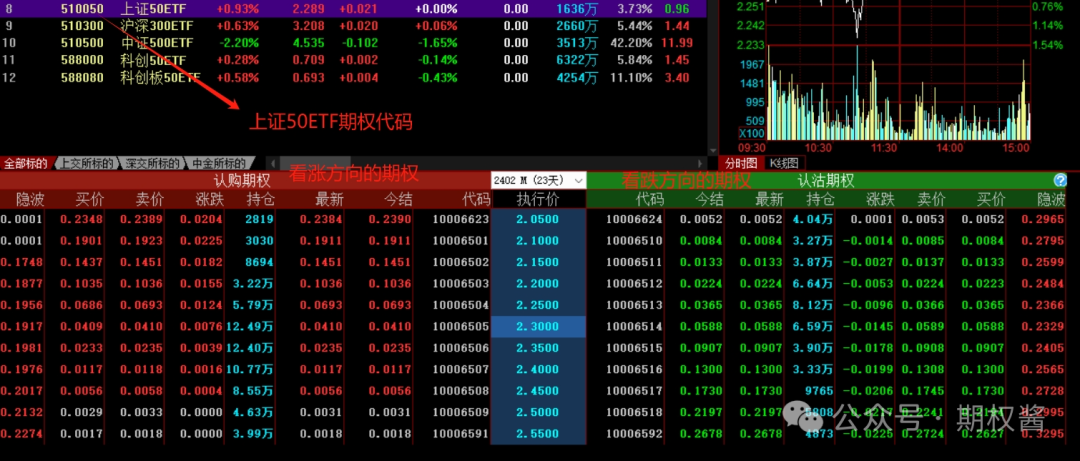Select the 510050 上证50ETF row
Viewport: 1080px width, 461px height.
353,10
